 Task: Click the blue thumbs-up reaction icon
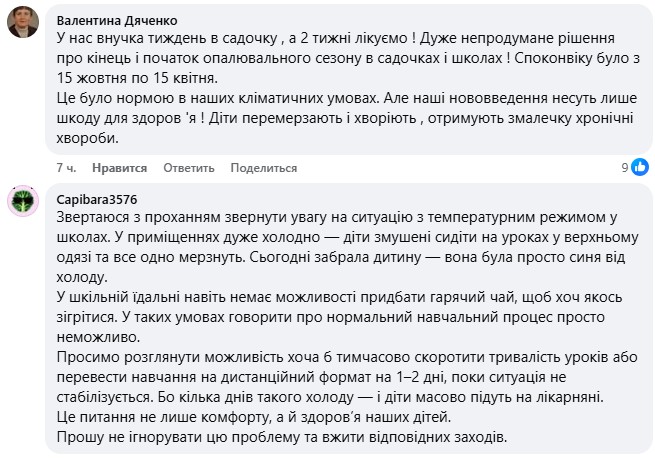(x=640, y=167)
